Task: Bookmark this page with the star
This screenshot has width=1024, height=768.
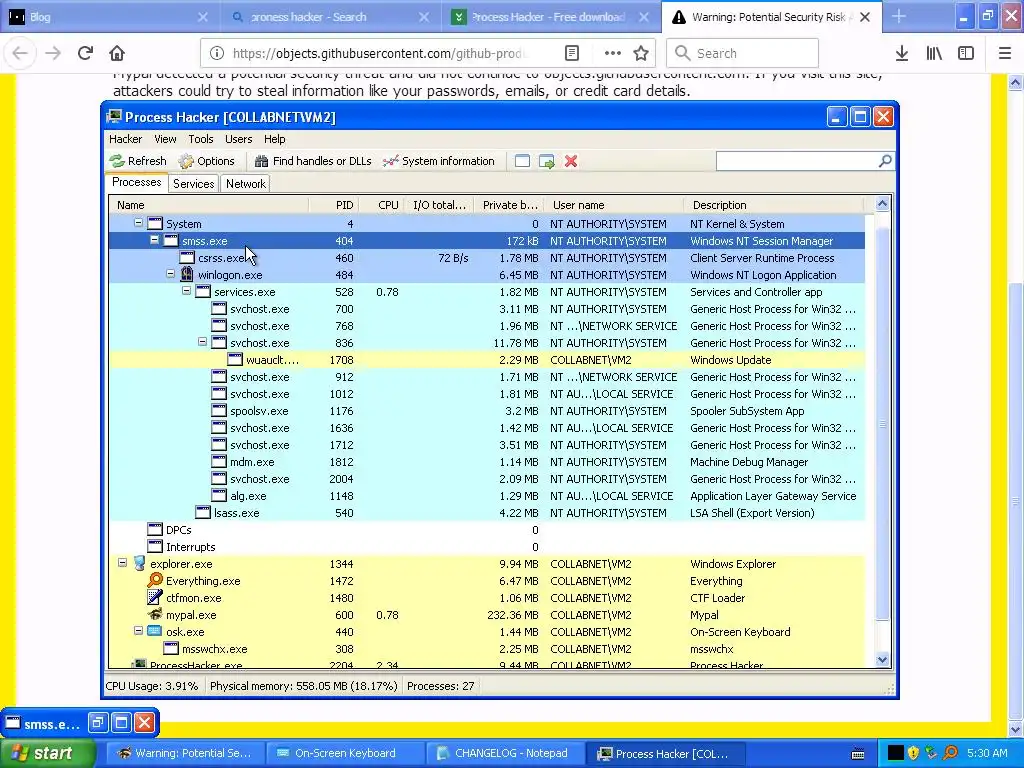Action: pyautogui.click(x=641, y=53)
